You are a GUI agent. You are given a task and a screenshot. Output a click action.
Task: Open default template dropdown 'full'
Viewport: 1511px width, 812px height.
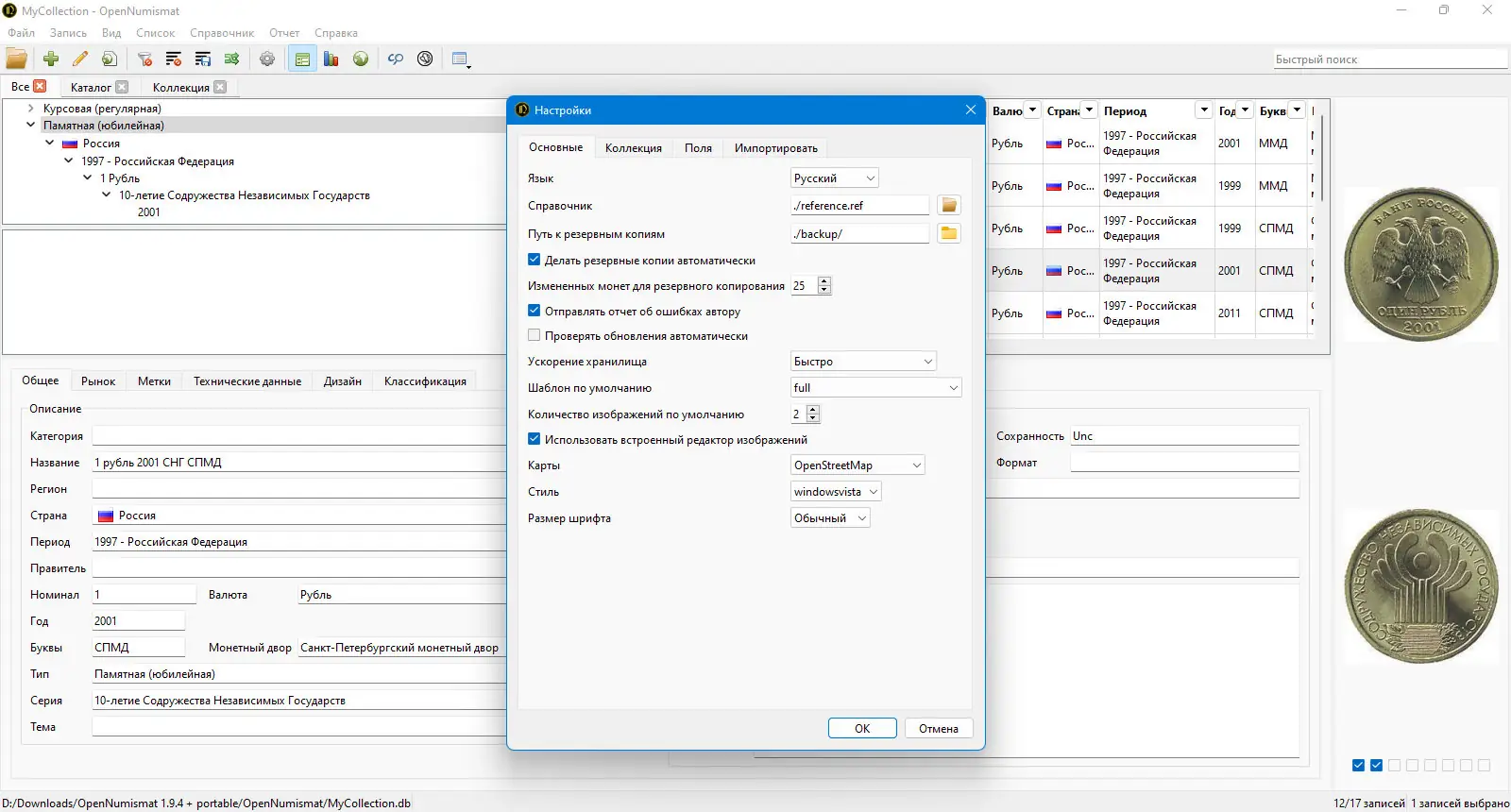click(x=875, y=388)
